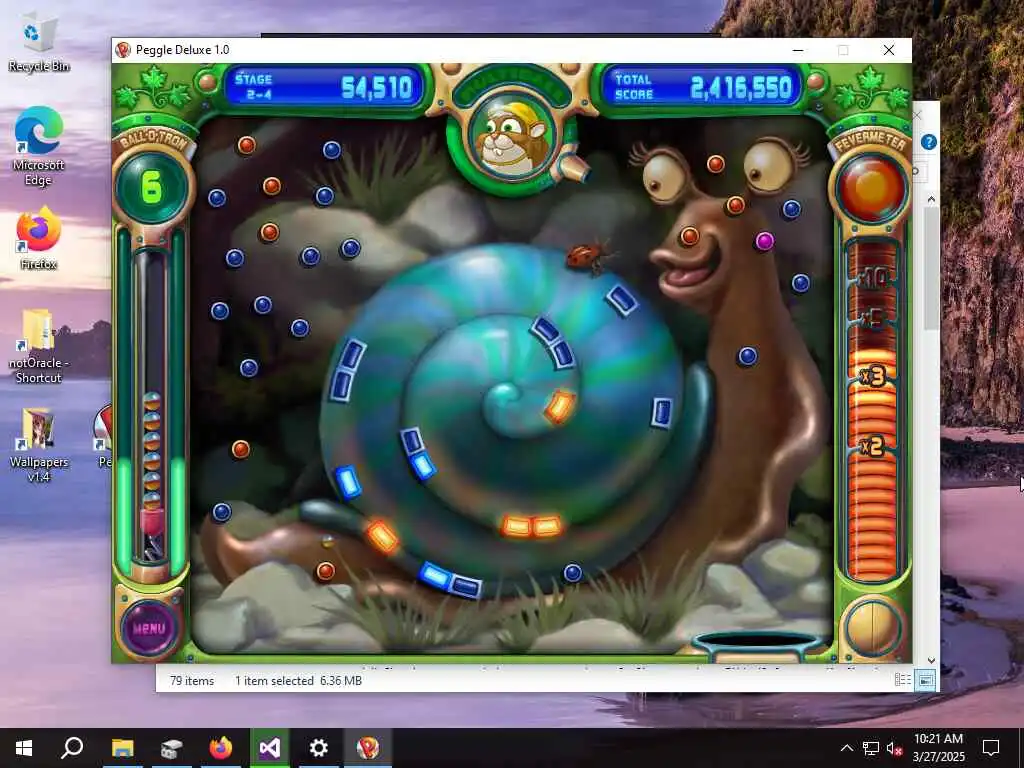Select the Microsoft Edge desktop shortcut
Viewport: 1024px width, 768px height.
pyautogui.click(x=39, y=146)
